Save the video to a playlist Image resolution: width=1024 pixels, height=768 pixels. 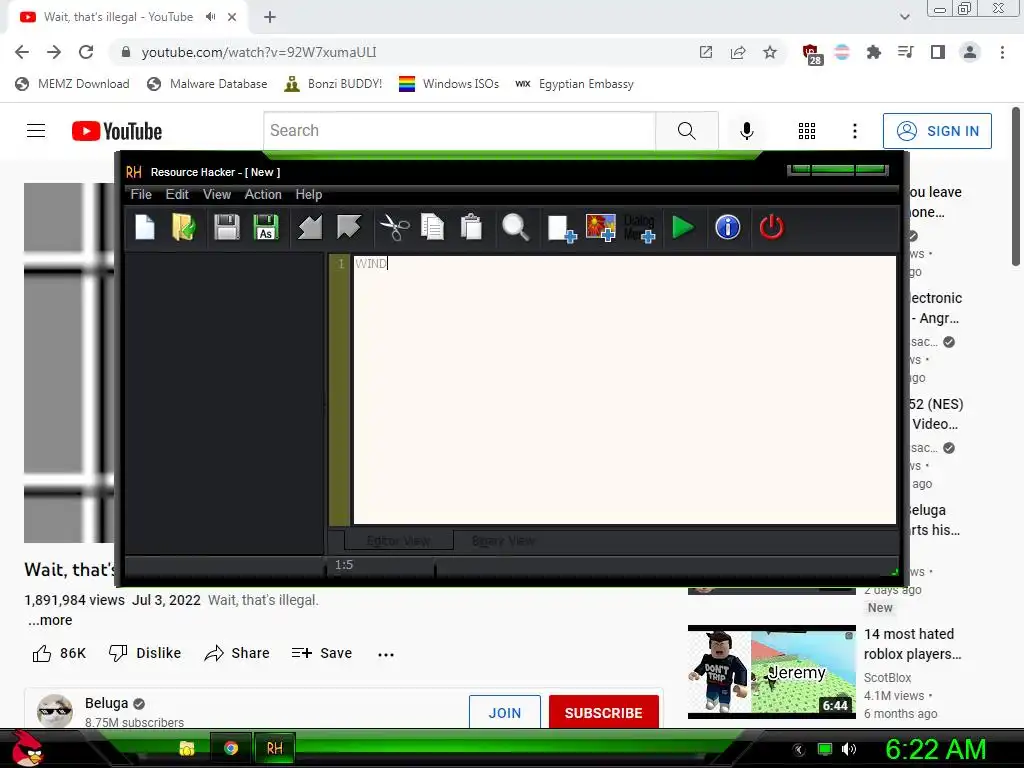[x=322, y=653]
